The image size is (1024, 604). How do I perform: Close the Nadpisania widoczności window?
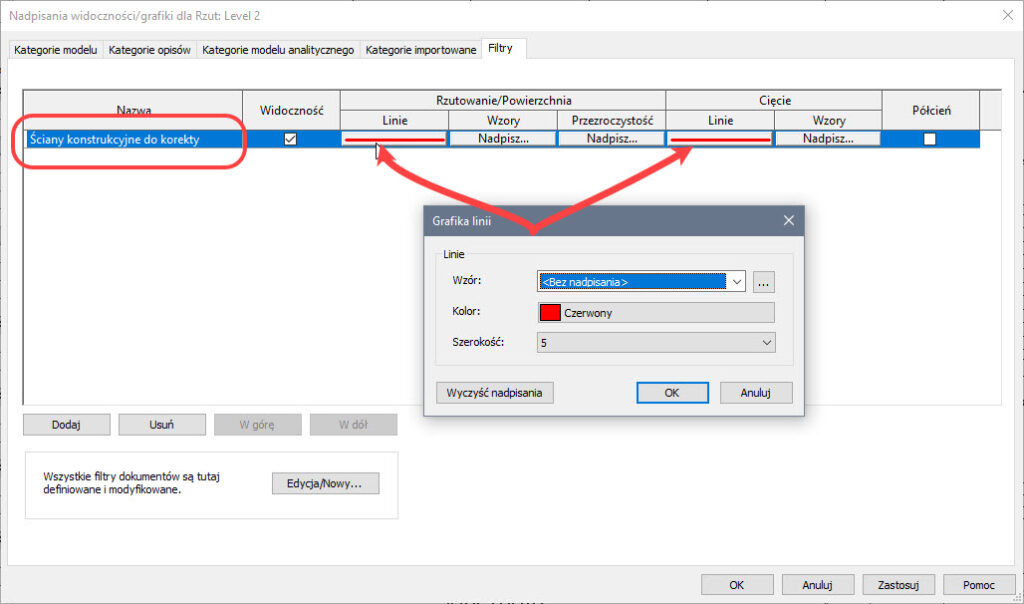[x=1006, y=15]
